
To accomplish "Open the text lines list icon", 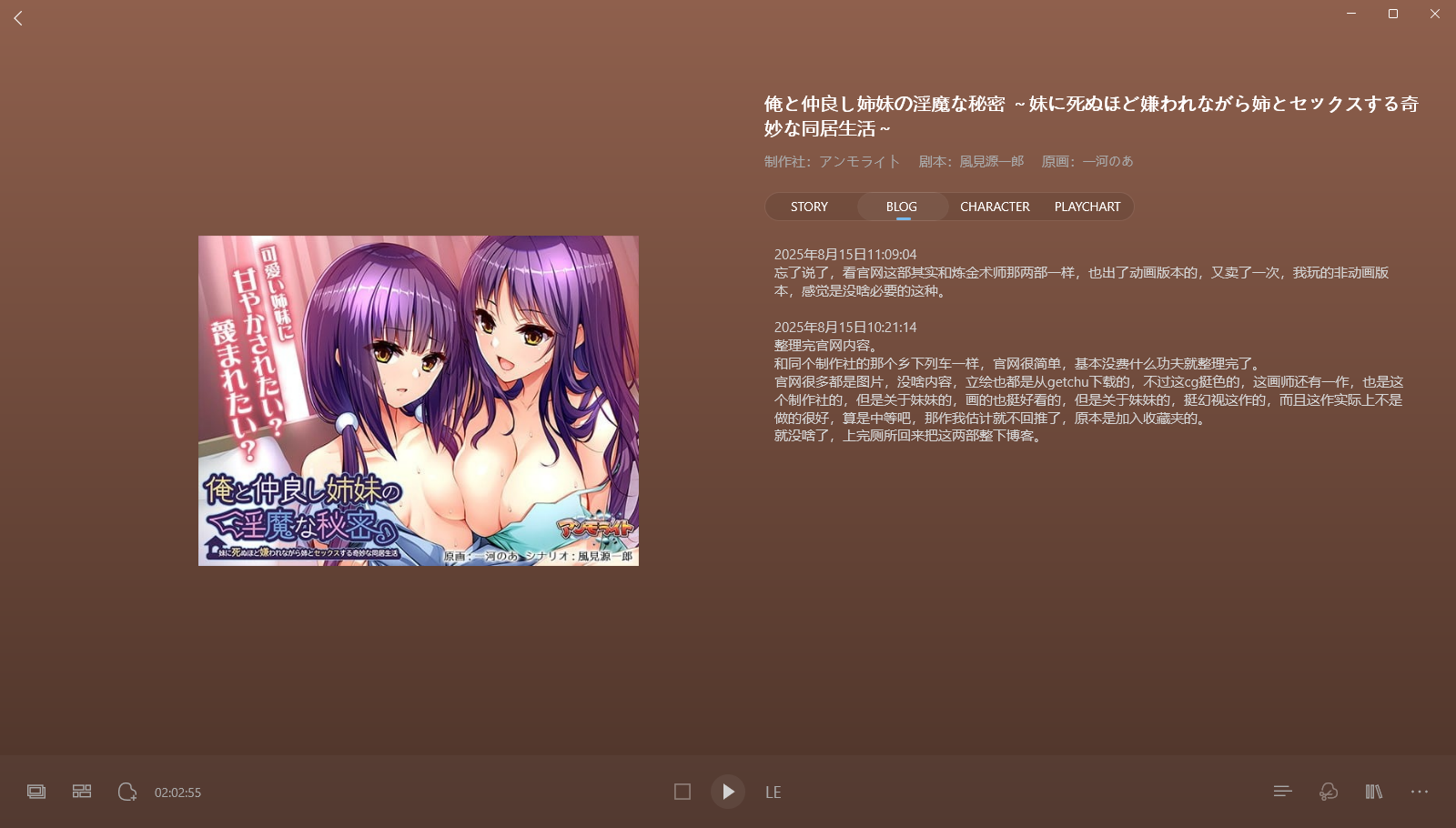I will (1283, 792).
